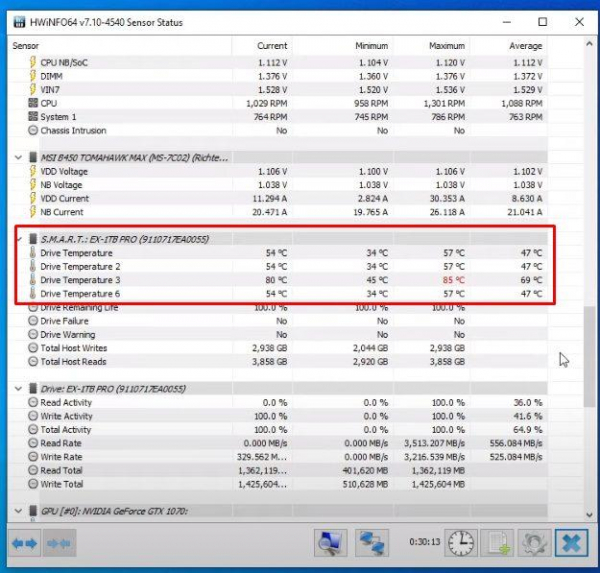Click the 1,029 RPM current CPU value
The height and width of the screenshot is (573, 600).
pyautogui.click(x=266, y=103)
